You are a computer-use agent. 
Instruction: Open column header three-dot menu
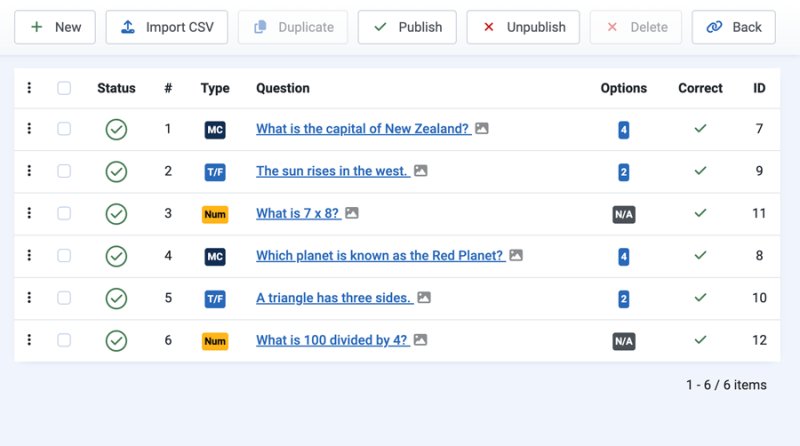pyautogui.click(x=29, y=88)
